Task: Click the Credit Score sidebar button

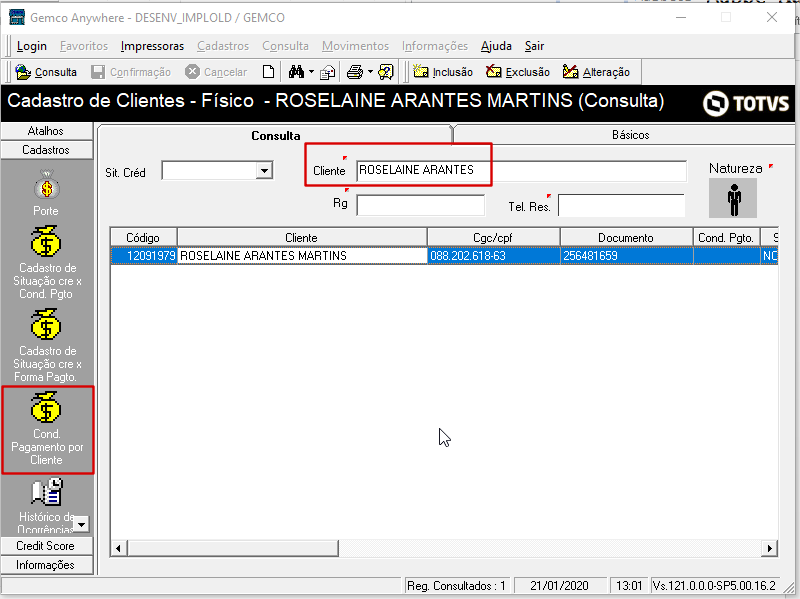Action: pyautogui.click(x=46, y=546)
